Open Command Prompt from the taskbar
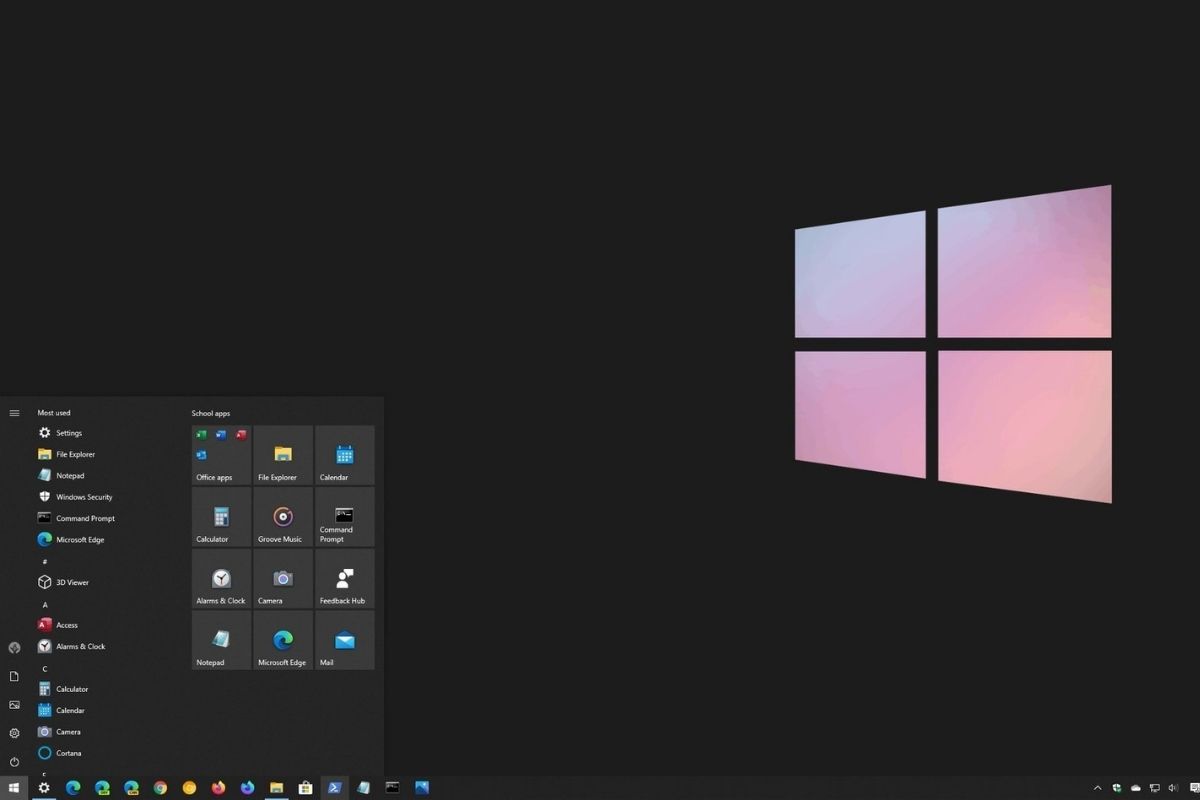This screenshot has height=800, width=1200. coord(392,788)
